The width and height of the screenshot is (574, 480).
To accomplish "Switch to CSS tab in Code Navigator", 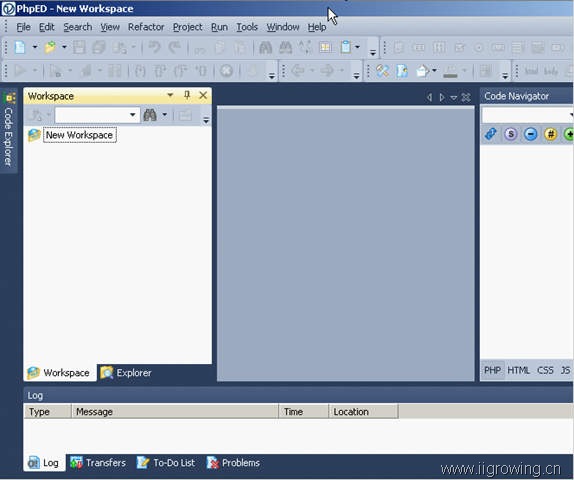I will tap(545, 371).
